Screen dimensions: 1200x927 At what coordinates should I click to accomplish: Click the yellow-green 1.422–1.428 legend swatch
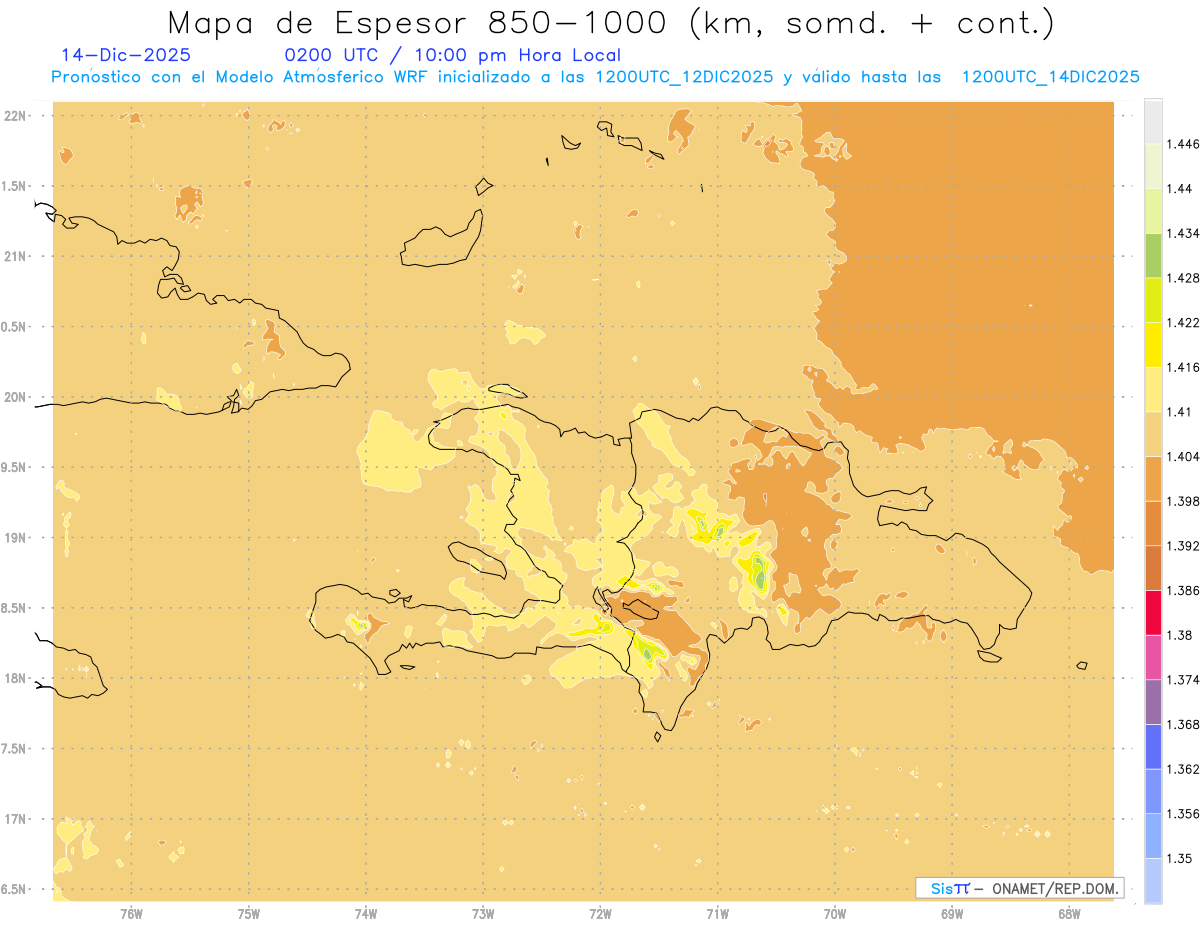[1153, 300]
